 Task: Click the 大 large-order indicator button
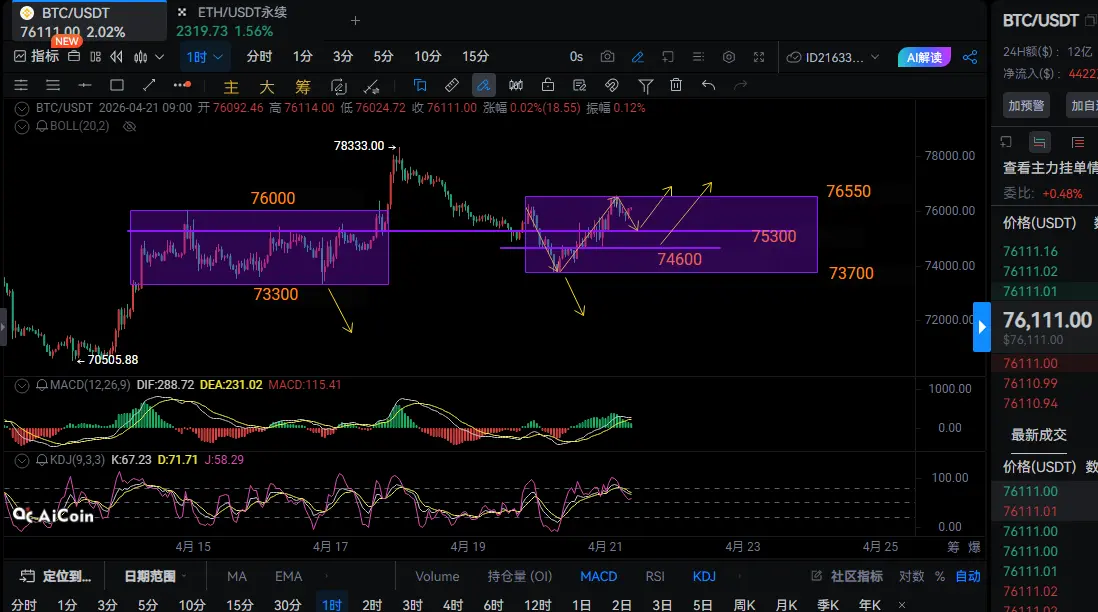267,87
